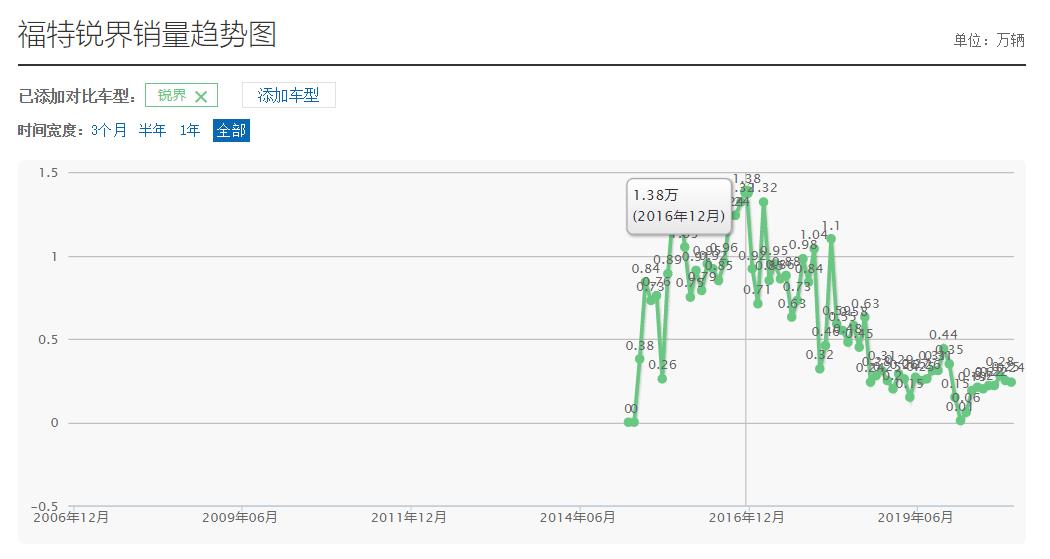
Task: Click the 2006年12月 x-axis label
Action: [71, 517]
